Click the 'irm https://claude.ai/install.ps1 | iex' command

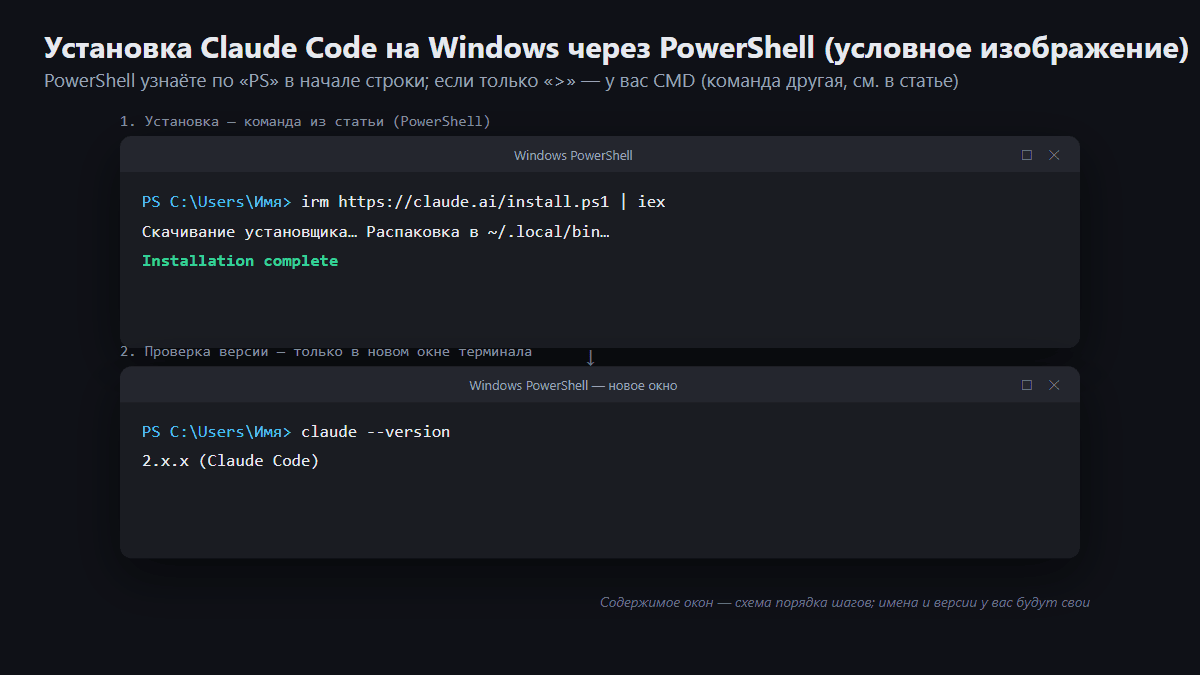(483, 202)
